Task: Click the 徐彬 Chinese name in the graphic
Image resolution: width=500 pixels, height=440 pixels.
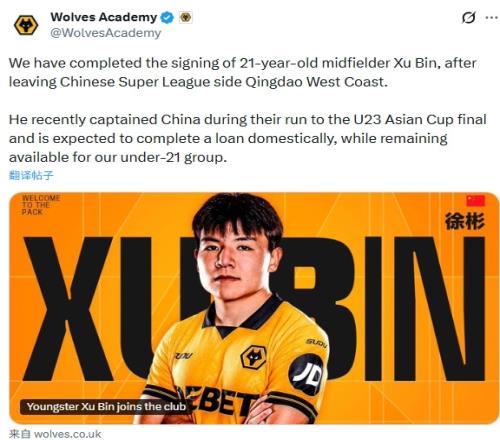Action: pos(465,221)
